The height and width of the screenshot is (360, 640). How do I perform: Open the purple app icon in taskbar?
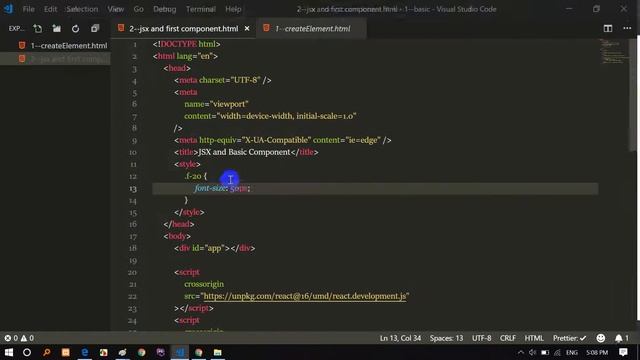point(160,352)
